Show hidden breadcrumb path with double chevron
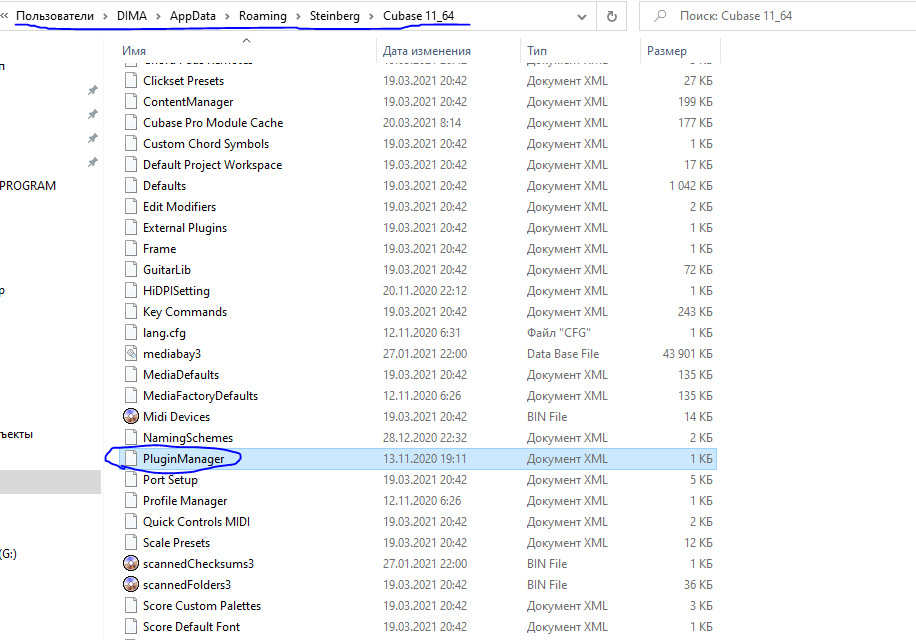This screenshot has width=916, height=640. [4, 16]
